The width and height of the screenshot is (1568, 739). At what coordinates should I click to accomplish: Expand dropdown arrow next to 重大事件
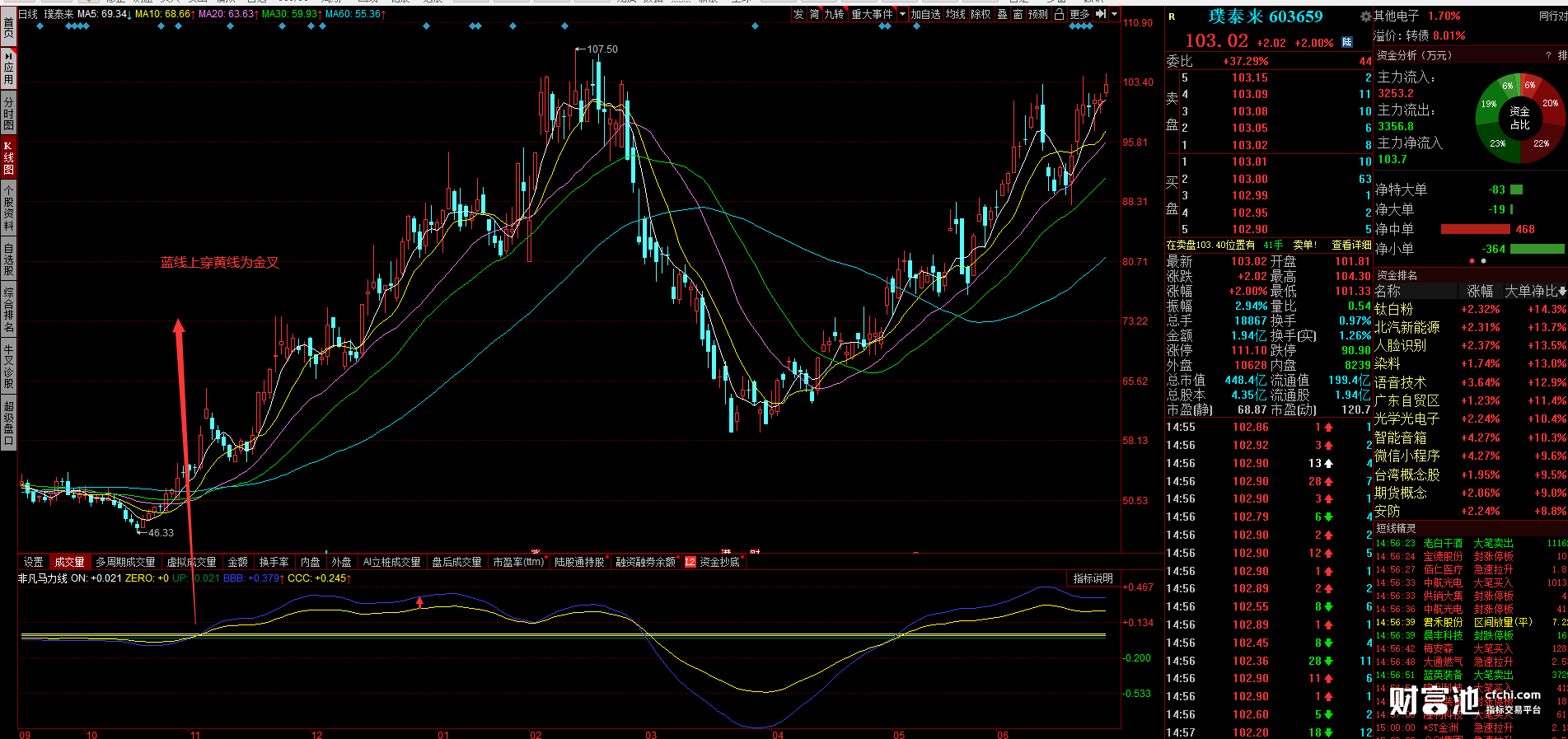pos(902,14)
